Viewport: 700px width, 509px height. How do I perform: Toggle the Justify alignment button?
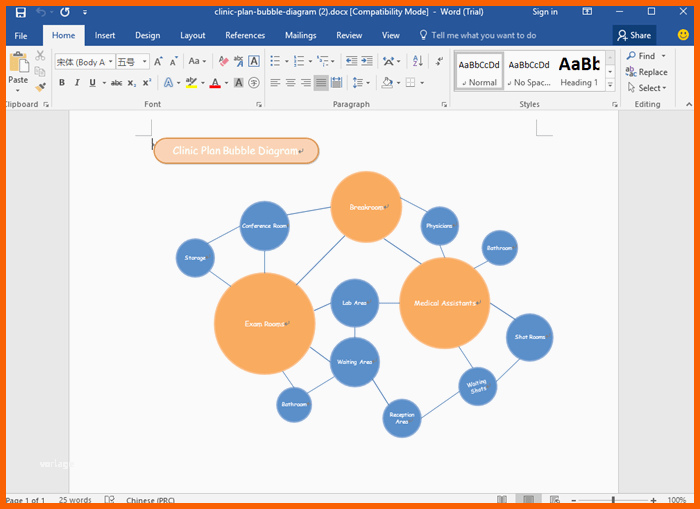coord(321,83)
